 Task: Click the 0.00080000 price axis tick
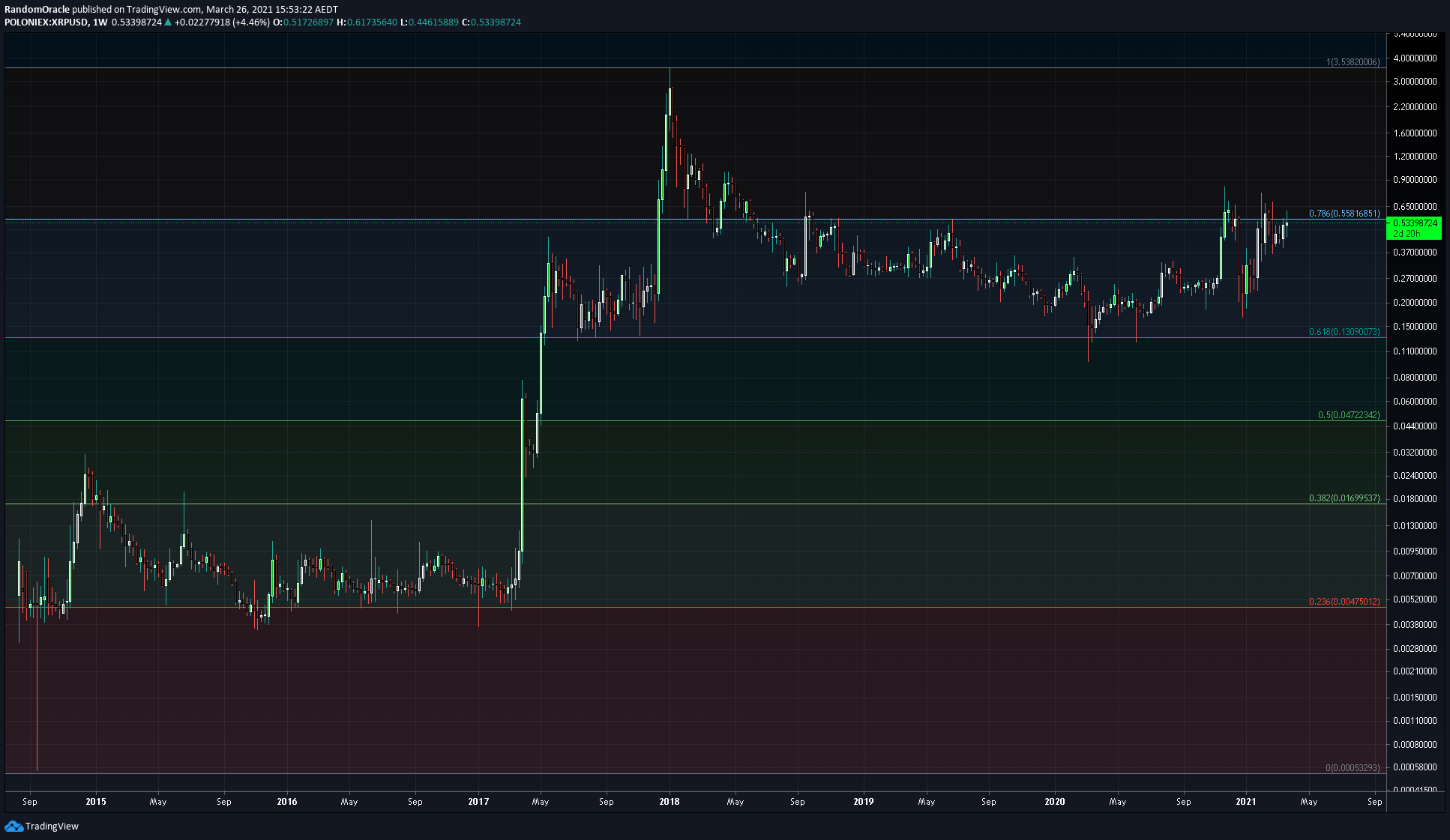point(1415,745)
